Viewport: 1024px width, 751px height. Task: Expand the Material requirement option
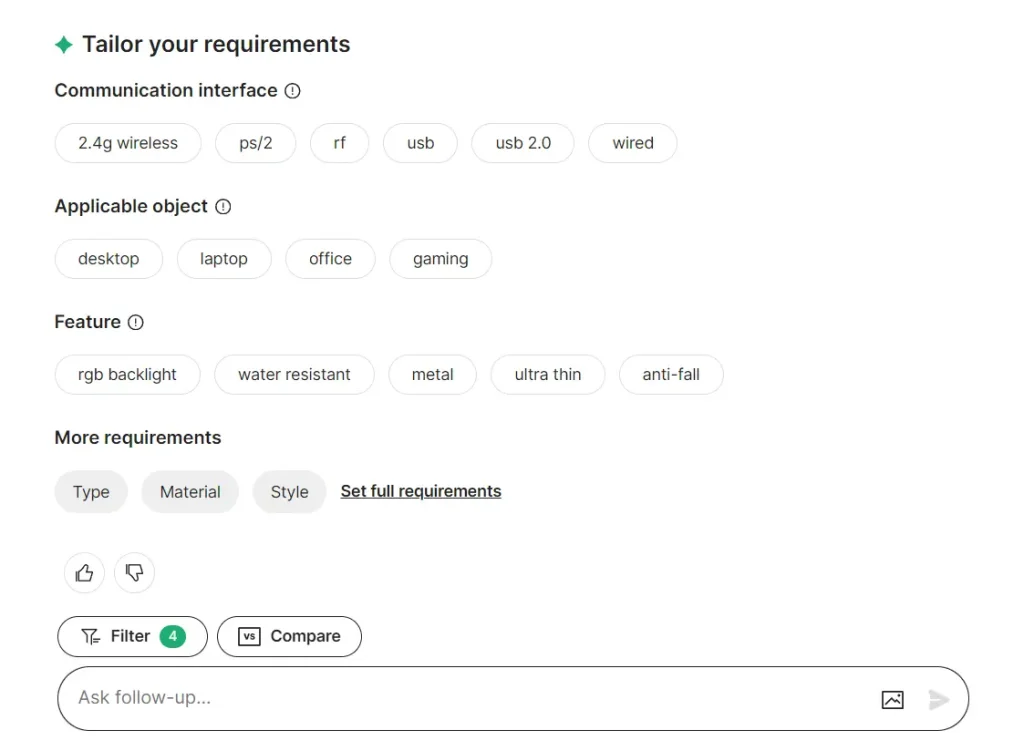tap(190, 492)
